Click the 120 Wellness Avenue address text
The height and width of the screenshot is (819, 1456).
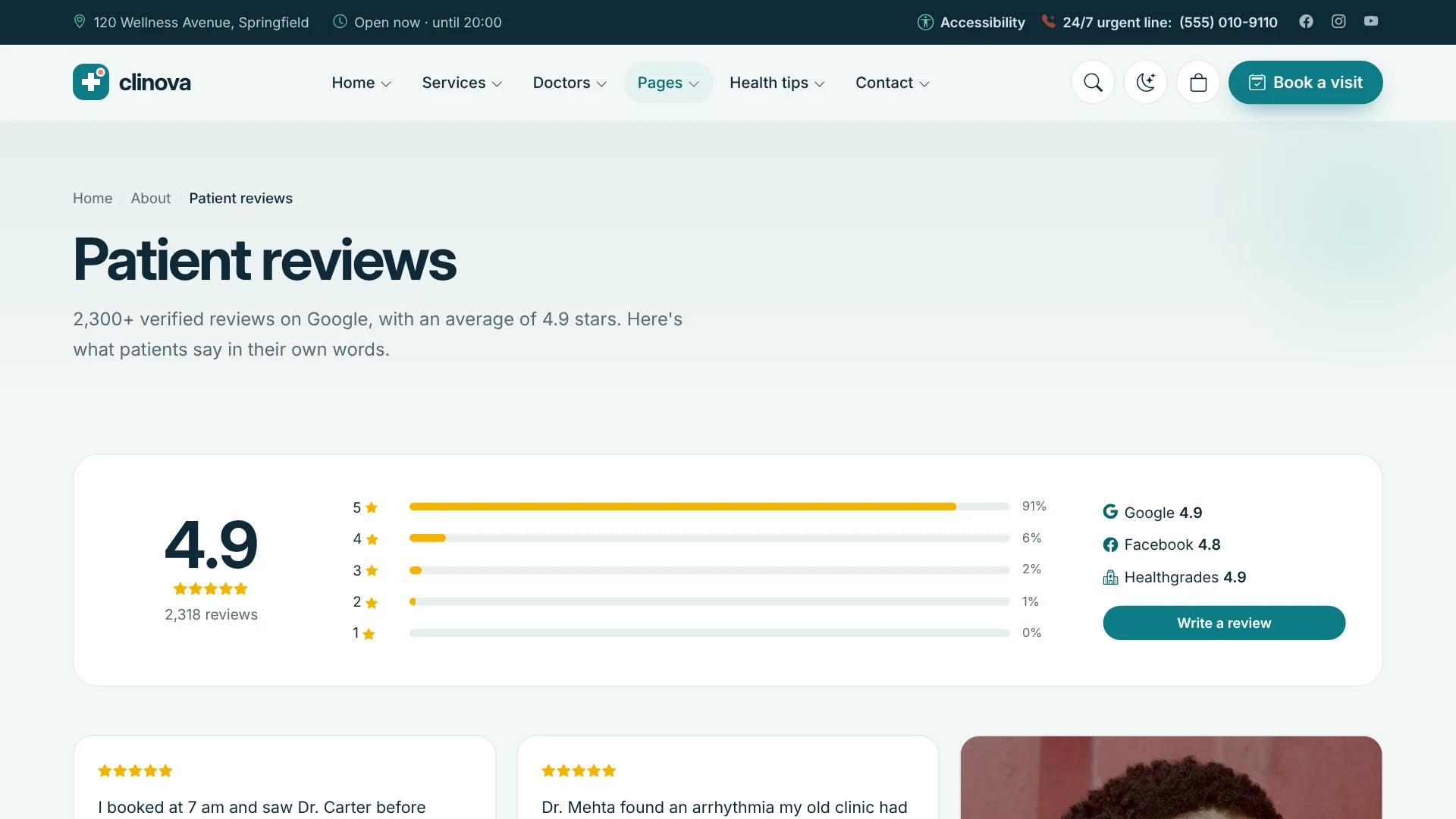(x=201, y=22)
